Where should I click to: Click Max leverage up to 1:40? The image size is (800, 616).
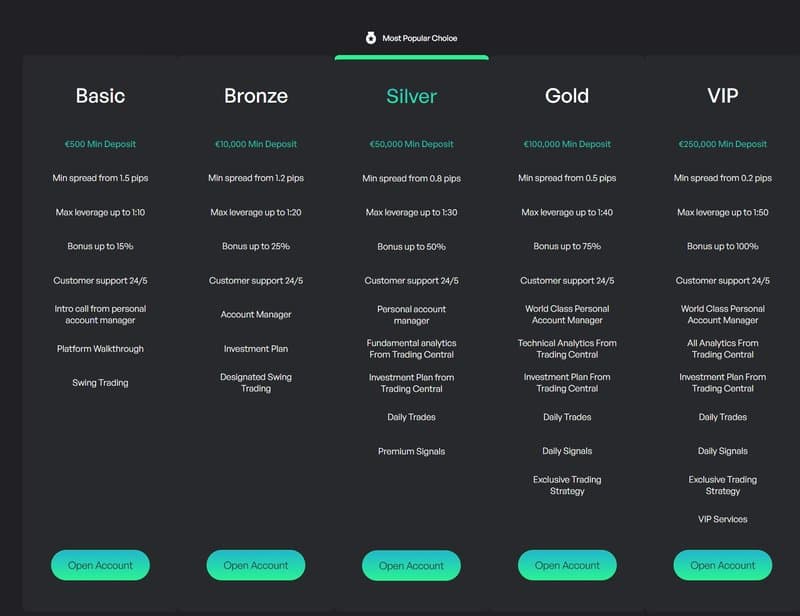tap(567, 212)
